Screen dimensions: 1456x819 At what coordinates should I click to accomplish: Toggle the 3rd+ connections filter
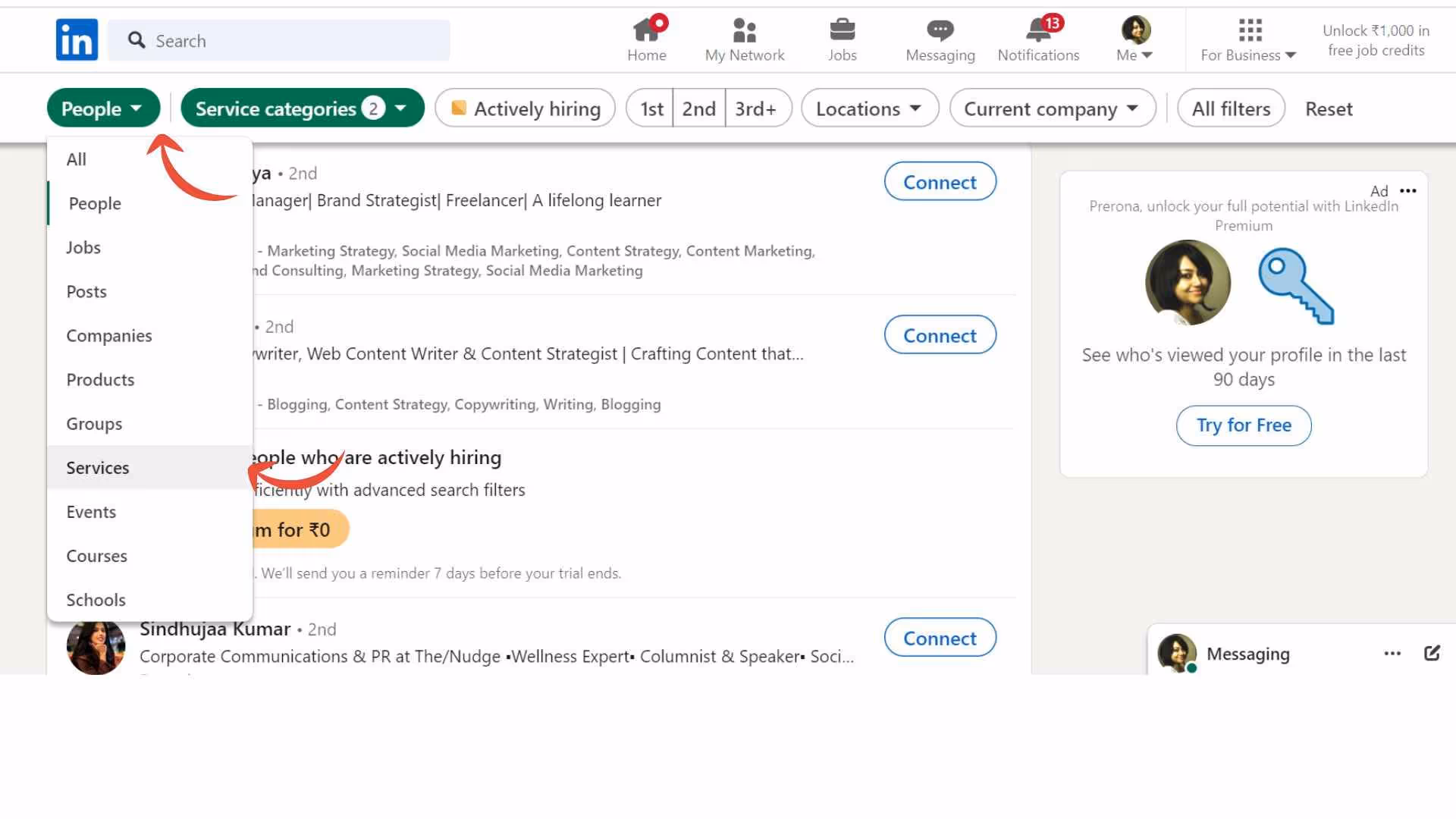(756, 108)
